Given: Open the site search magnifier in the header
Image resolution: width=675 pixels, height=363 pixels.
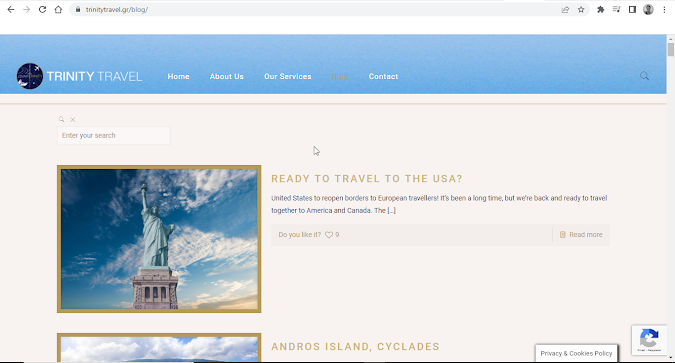Looking at the screenshot, I should pos(644,76).
